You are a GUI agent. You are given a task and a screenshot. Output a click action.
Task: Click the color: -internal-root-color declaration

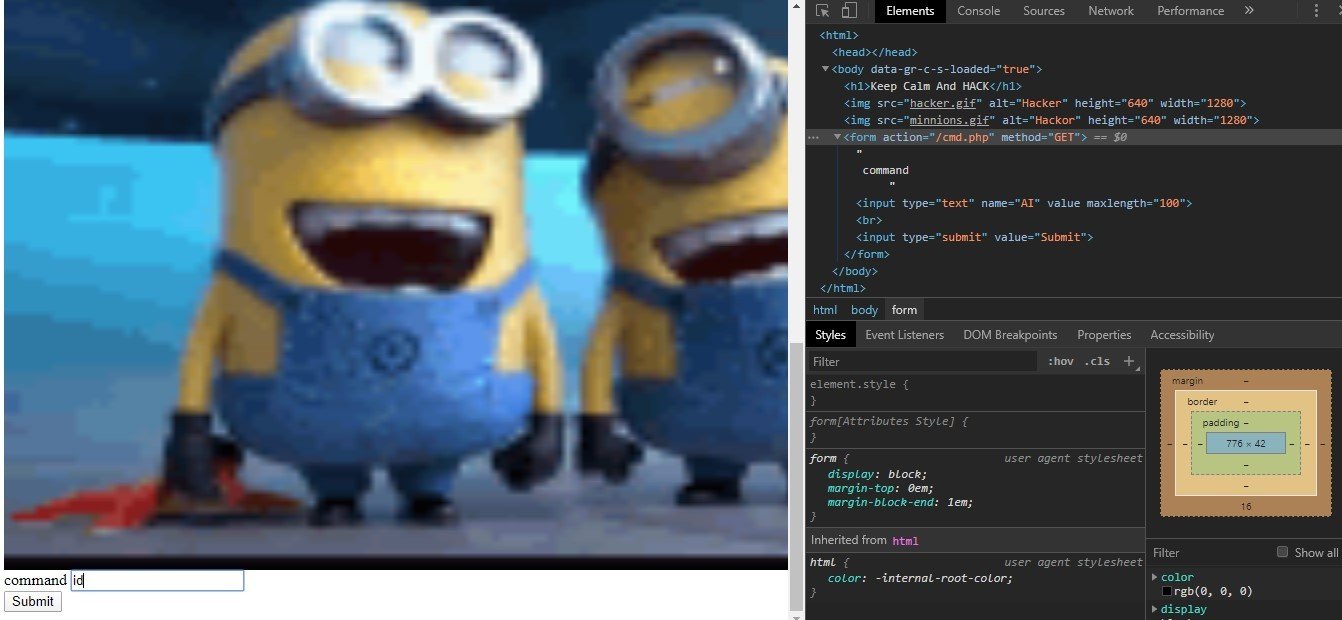pyautogui.click(x=920, y=578)
